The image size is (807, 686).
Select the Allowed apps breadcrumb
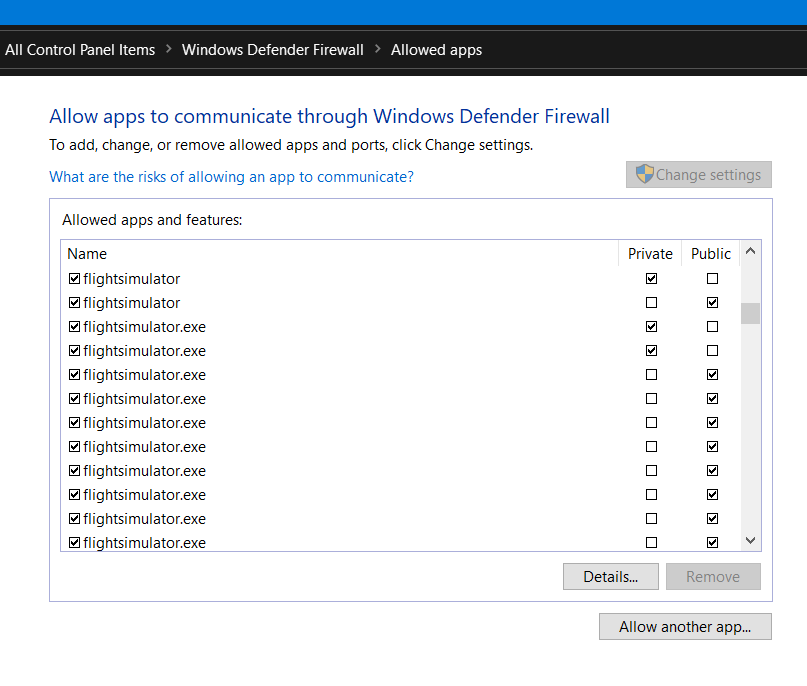coord(436,50)
